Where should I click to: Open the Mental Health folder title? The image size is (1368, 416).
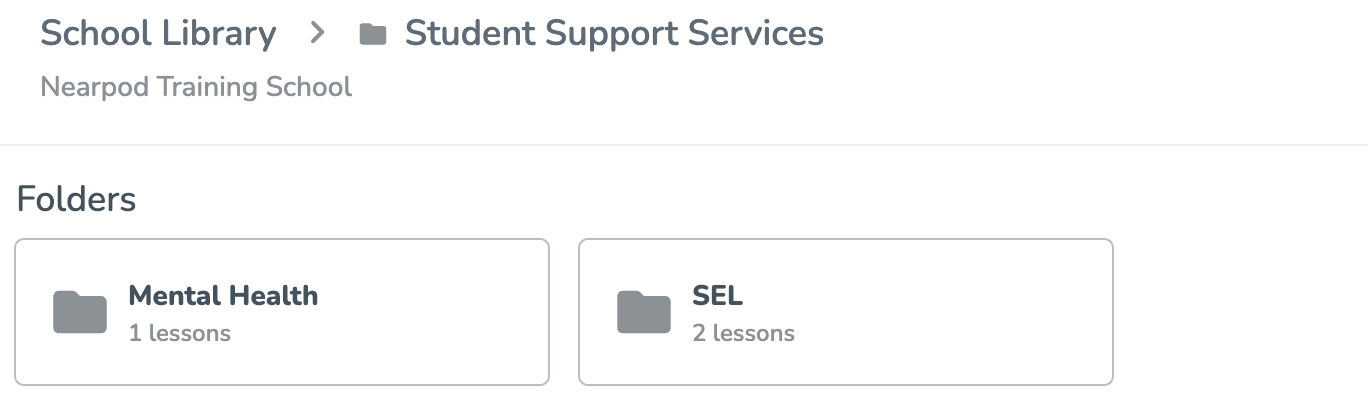223,296
